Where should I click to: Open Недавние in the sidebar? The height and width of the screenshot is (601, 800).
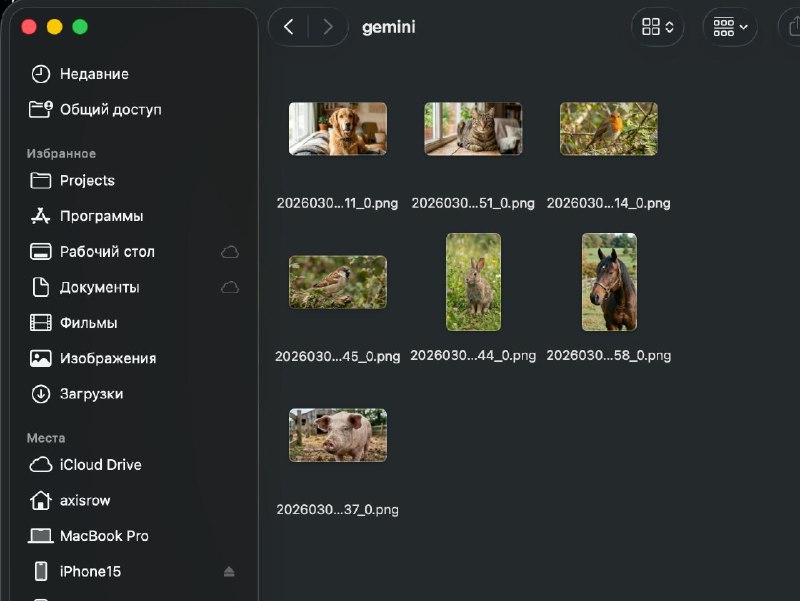pos(94,74)
